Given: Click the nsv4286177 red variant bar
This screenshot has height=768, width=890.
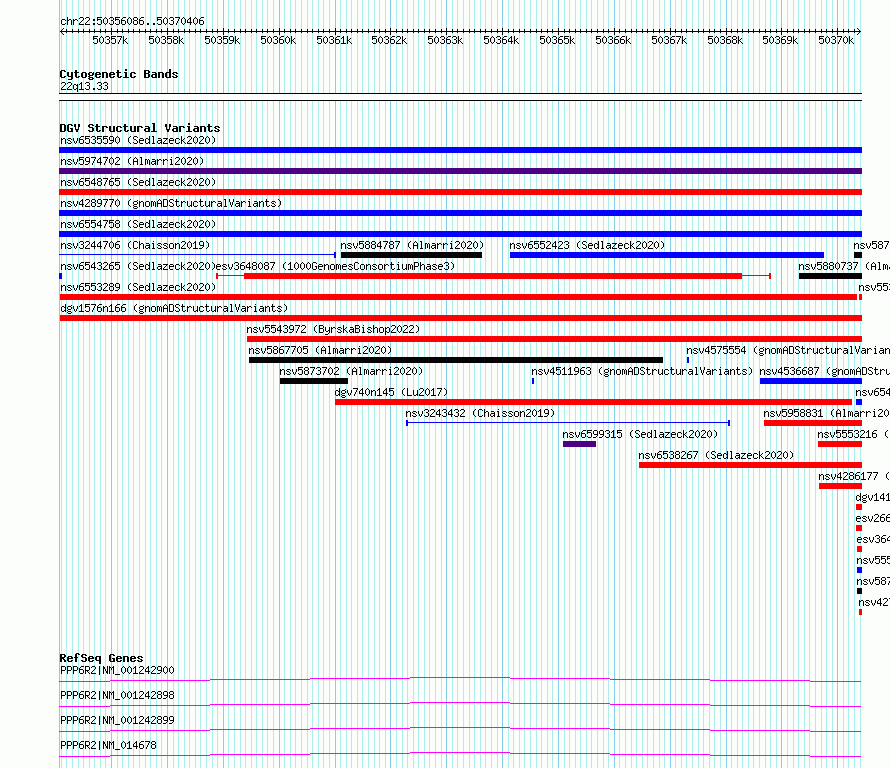Looking at the screenshot, I should 841,486.
